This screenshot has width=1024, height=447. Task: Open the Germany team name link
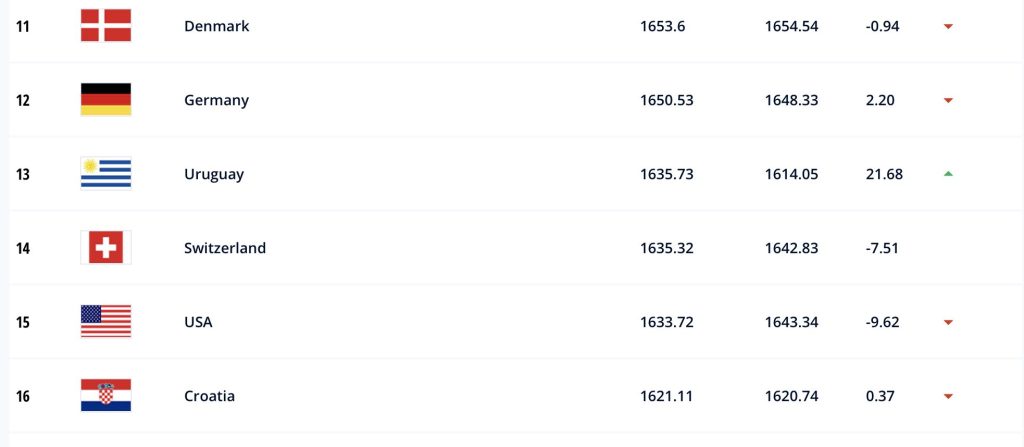217,100
